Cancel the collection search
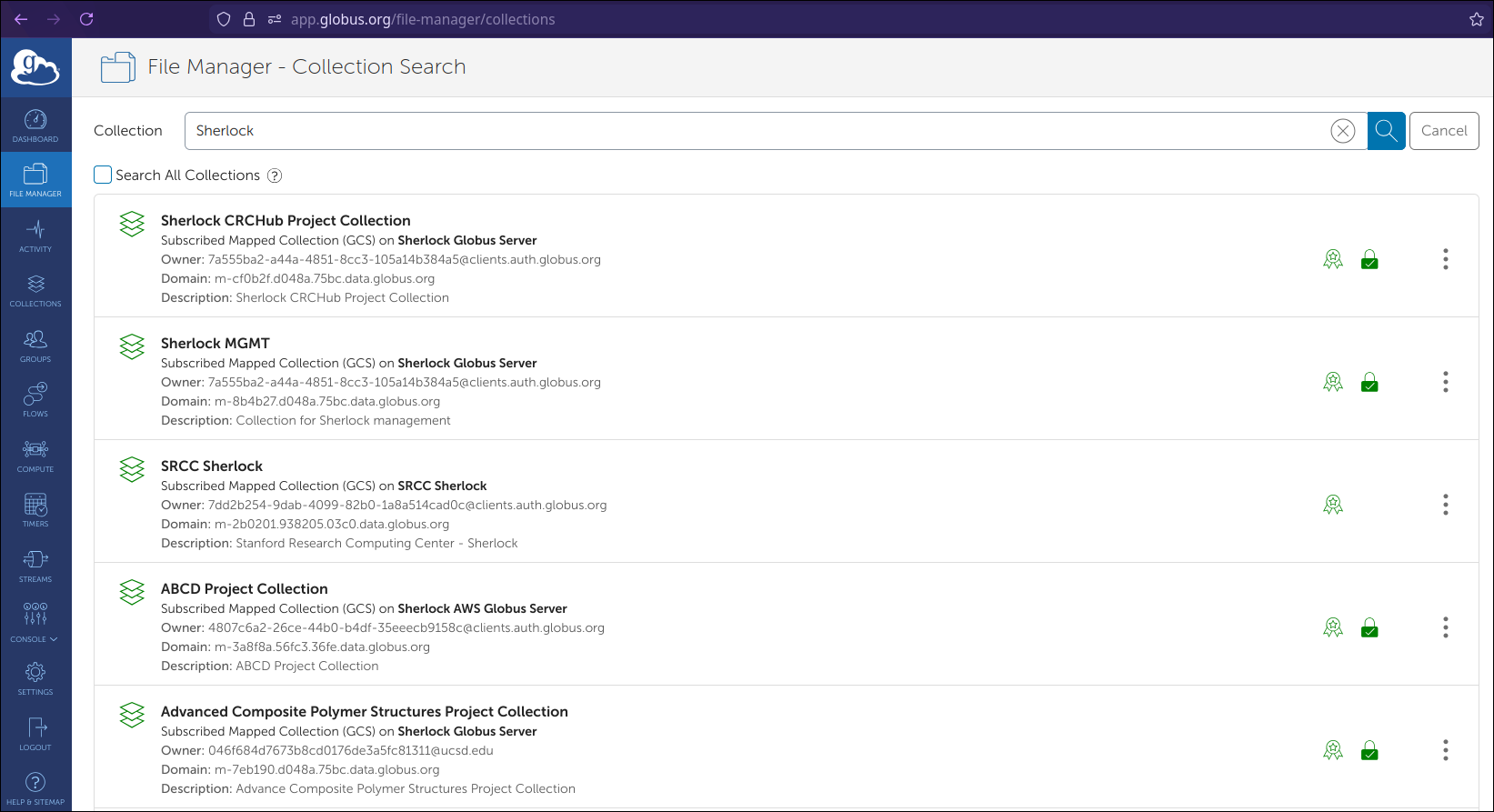The width and height of the screenshot is (1494, 812). coord(1444,131)
